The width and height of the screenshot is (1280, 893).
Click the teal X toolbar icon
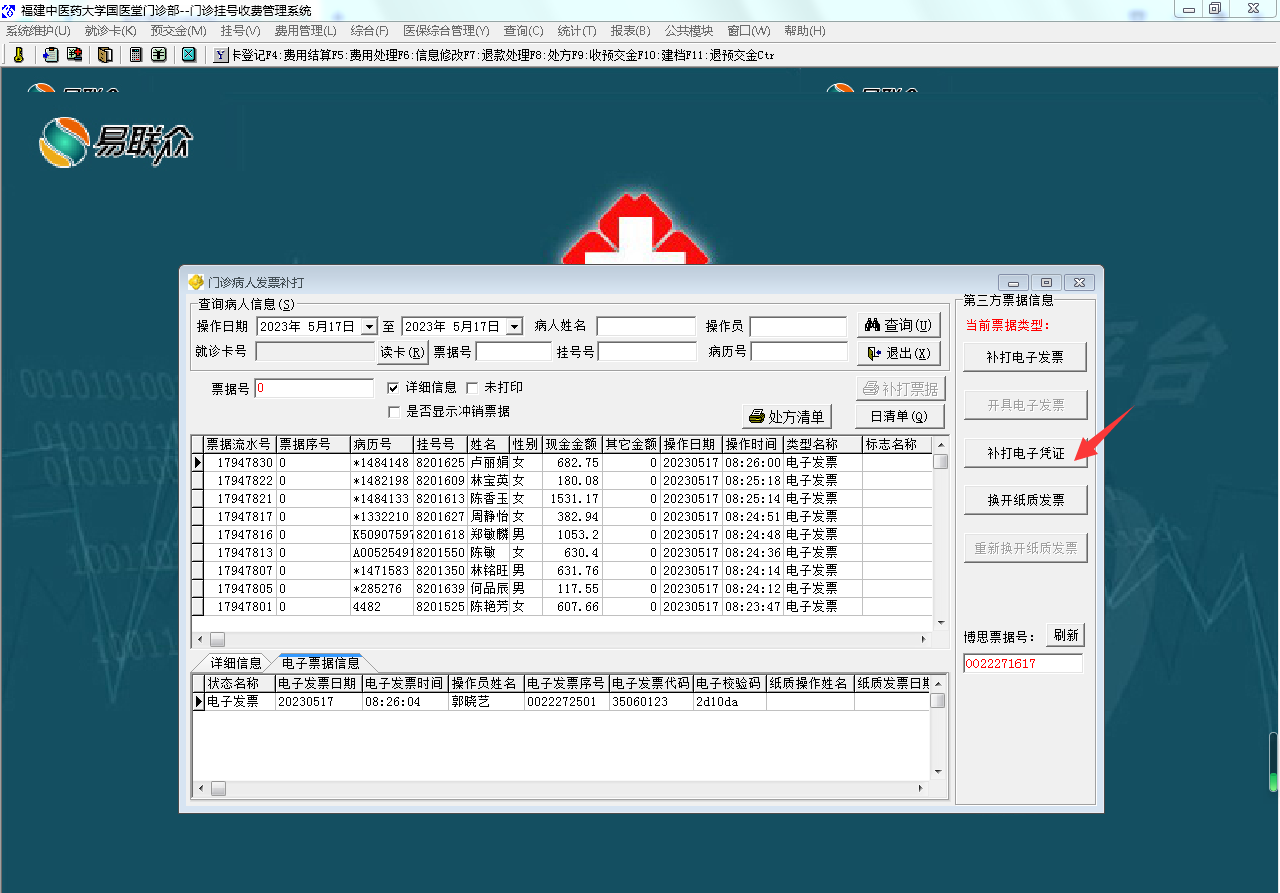click(188, 55)
